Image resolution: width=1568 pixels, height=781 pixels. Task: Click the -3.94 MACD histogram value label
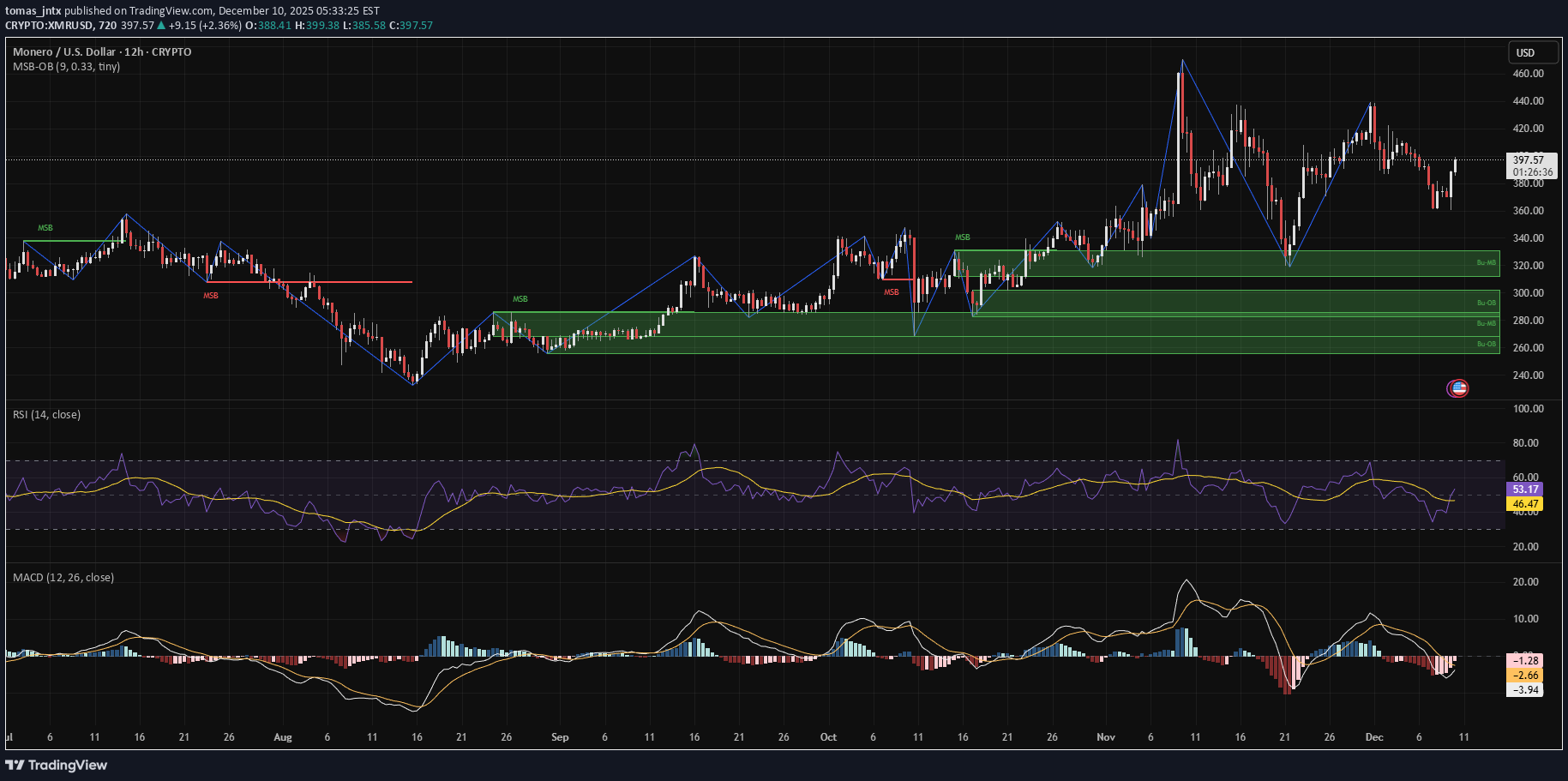1525,688
